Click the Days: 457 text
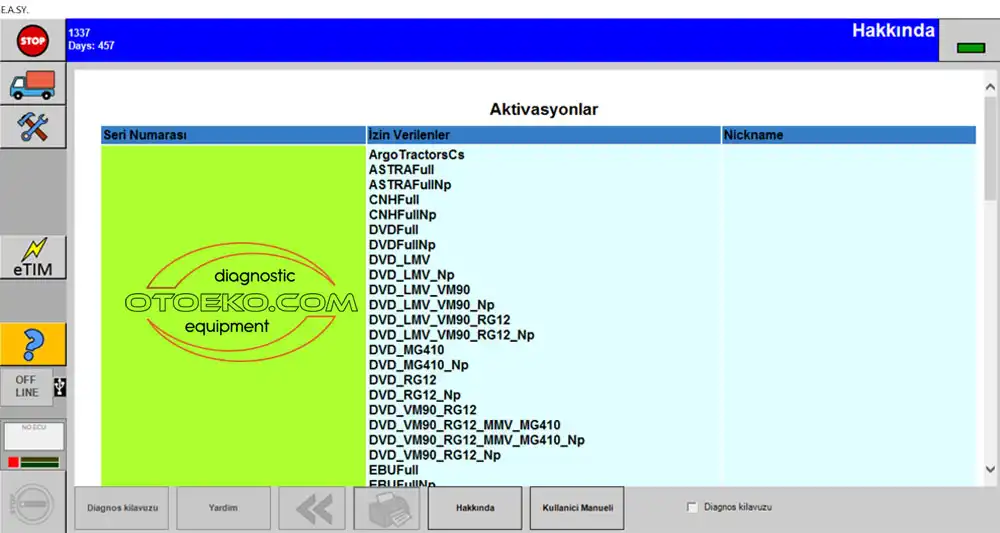 [x=91, y=46]
